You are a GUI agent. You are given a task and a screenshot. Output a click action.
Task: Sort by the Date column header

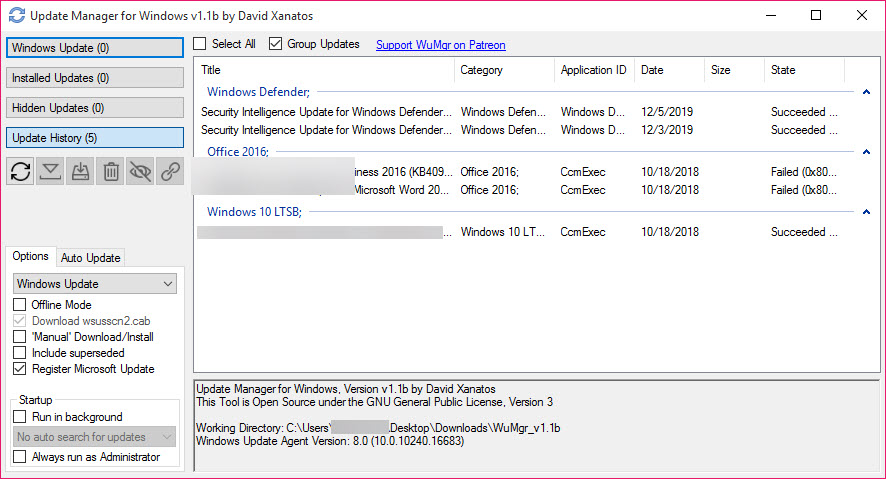pyautogui.click(x=670, y=70)
